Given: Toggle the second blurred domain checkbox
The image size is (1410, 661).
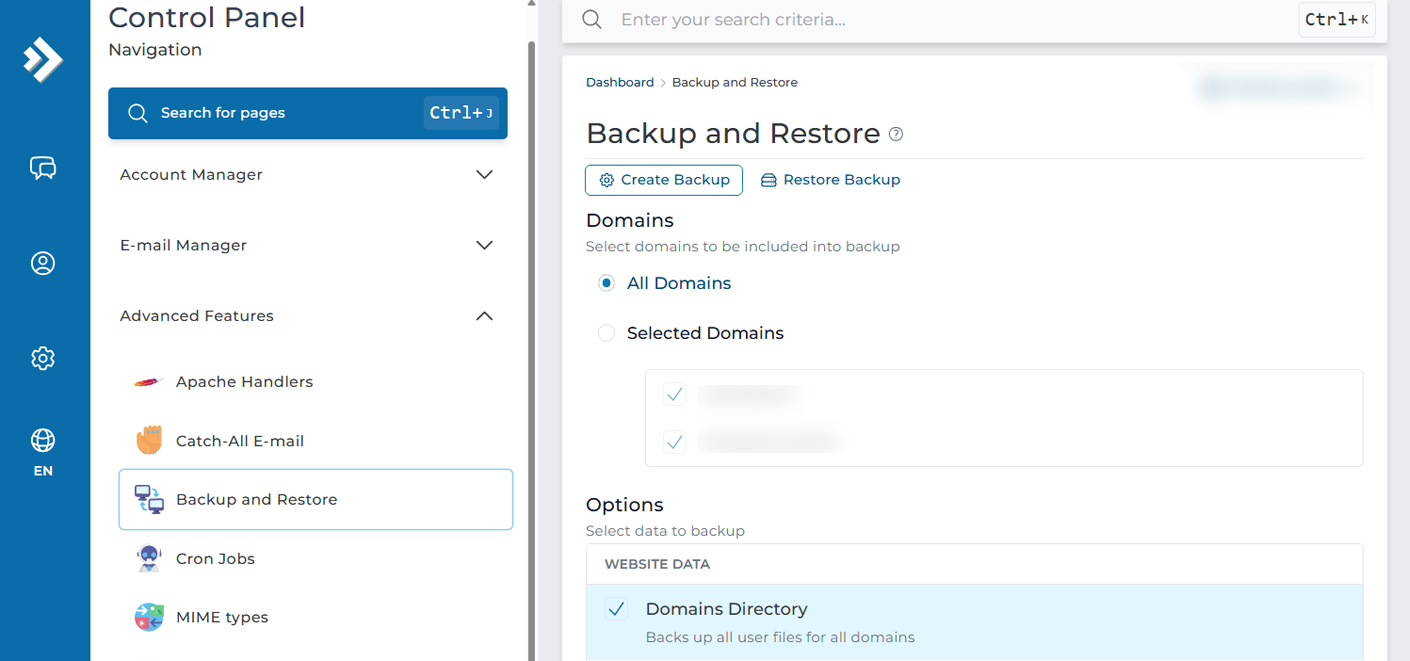Looking at the screenshot, I should pyautogui.click(x=675, y=441).
